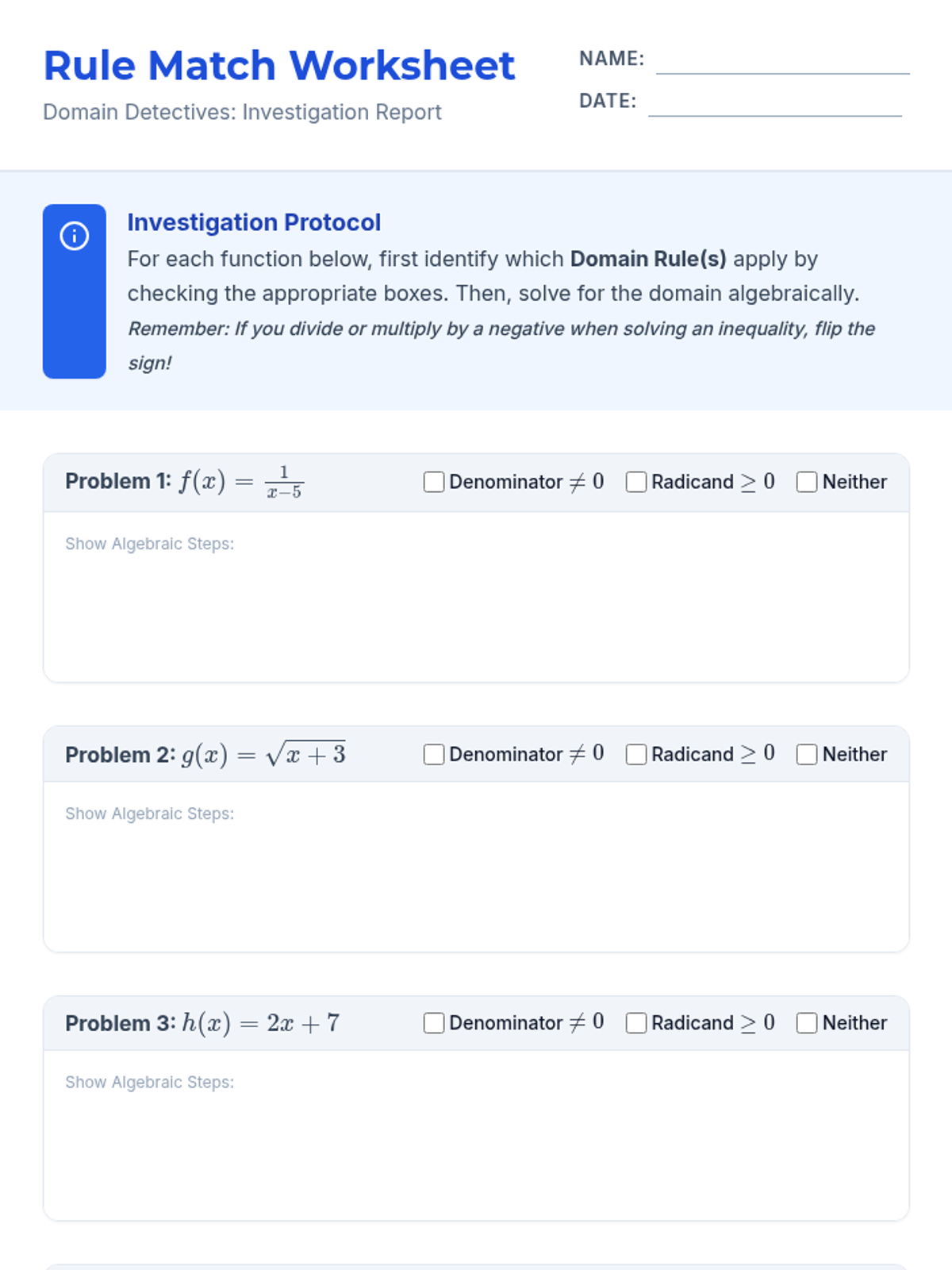Click the info icon beside Investigation Protocol
This screenshot has width=952, height=1270.
75,236
